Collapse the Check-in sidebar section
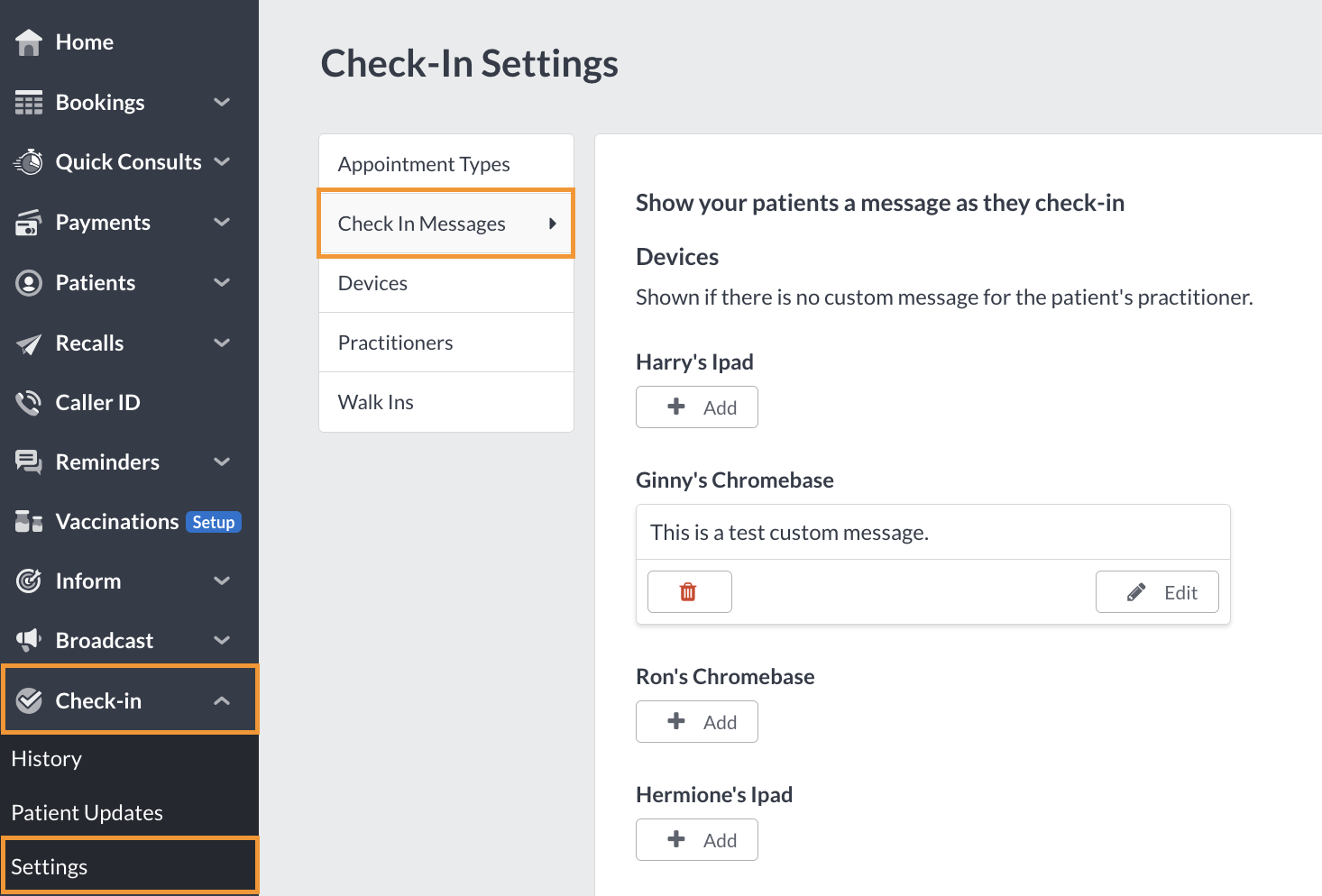This screenshot has width=1322, height=896. [222, 699]
